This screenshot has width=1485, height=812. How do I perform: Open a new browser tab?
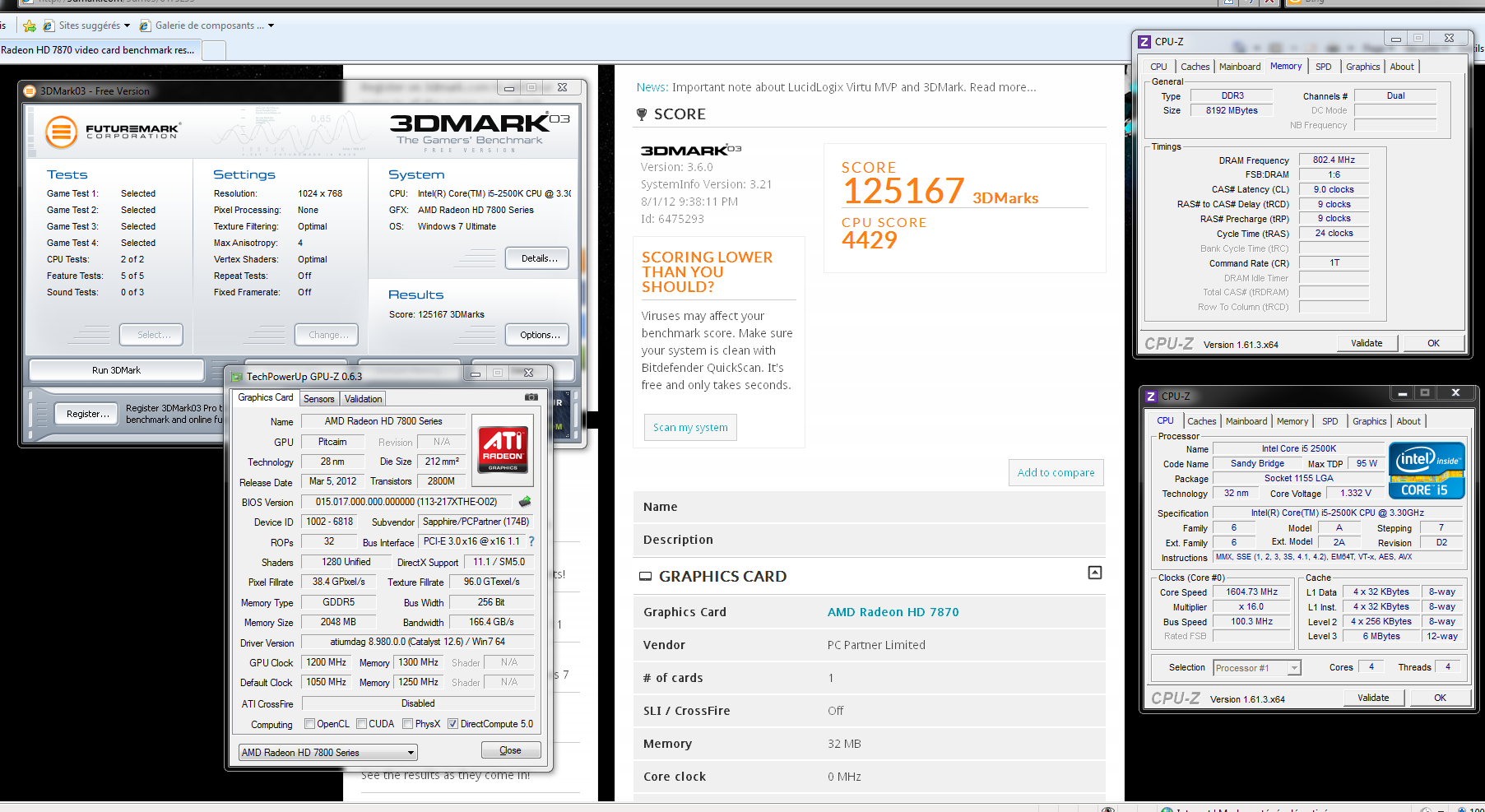pyautogui.click(x=214, y=50)
